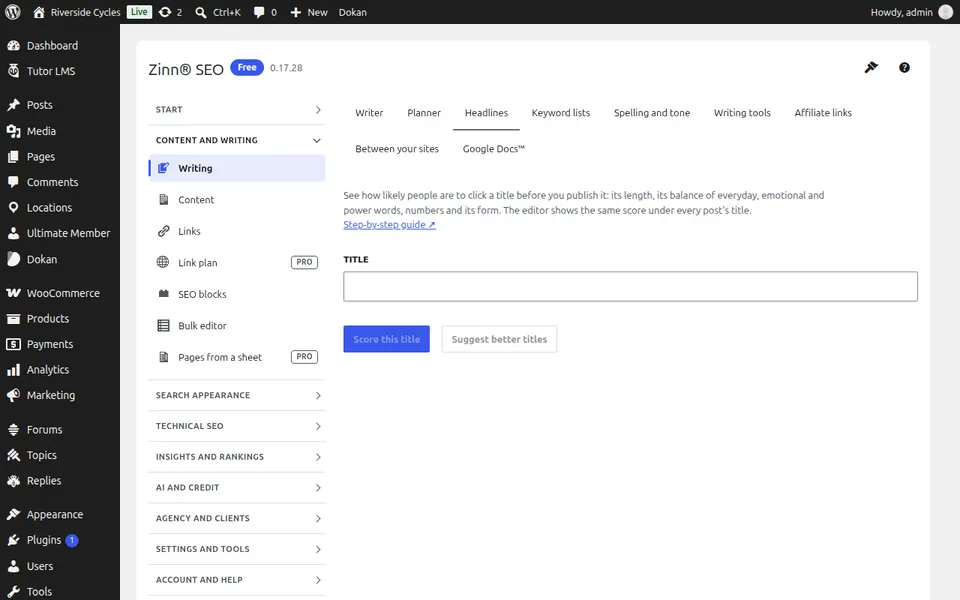This screenshot has width=960, height=600.
Task: Expand the Insights and Rankings section
Action: [x=237, y=457]
